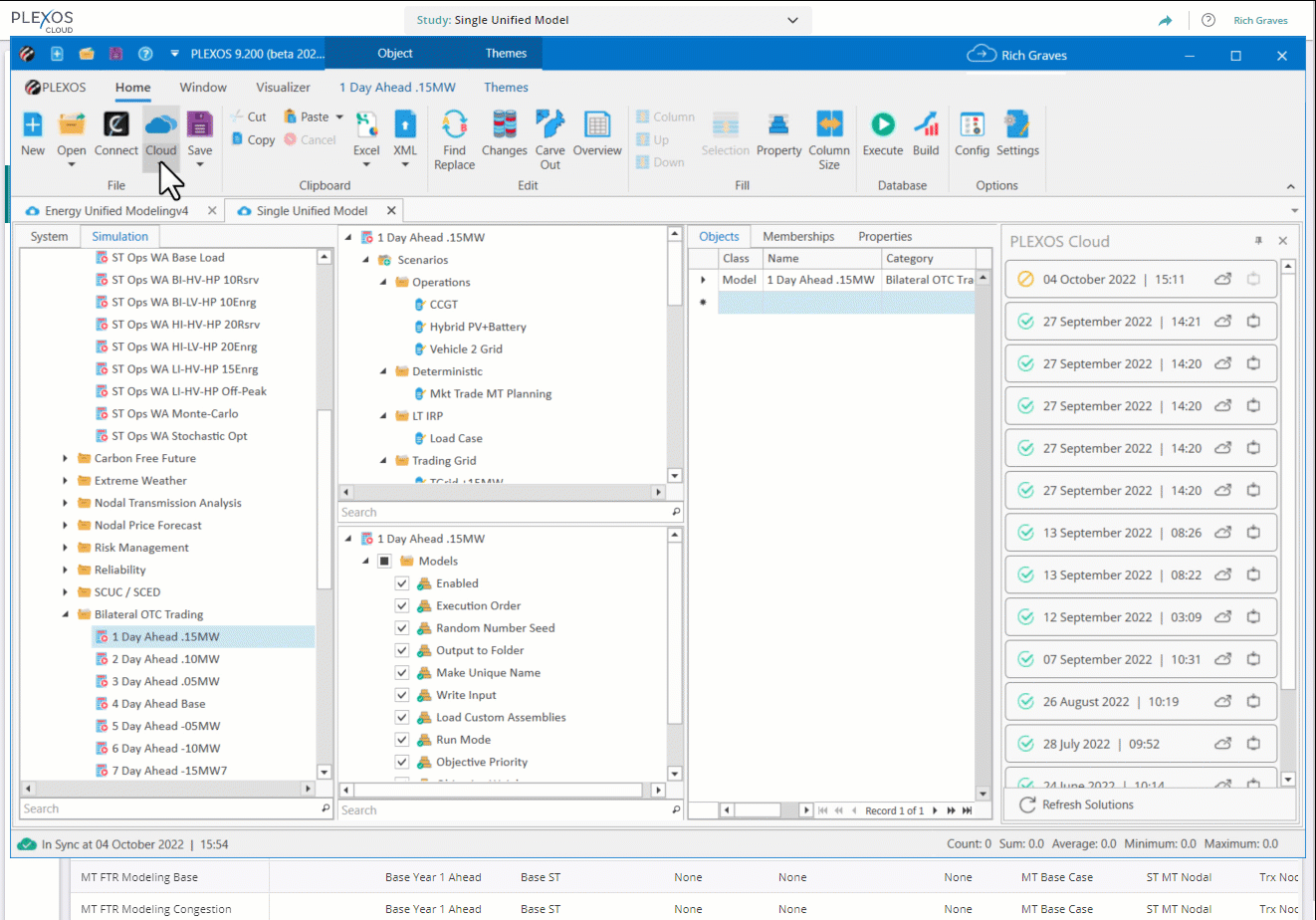This screenshot has height=920, width=1316.
Task: Click cloud download icon for 04 October 2022
Action: coord(1223,280)
